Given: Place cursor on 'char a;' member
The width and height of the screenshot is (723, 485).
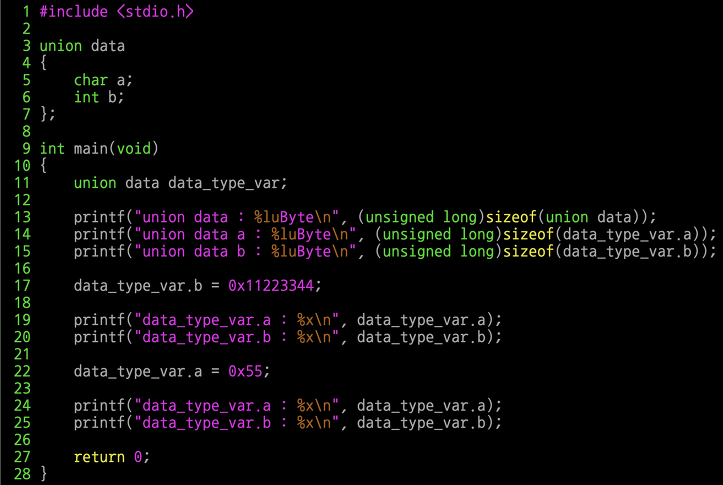Looking at the screenshot, I should 103,80.
